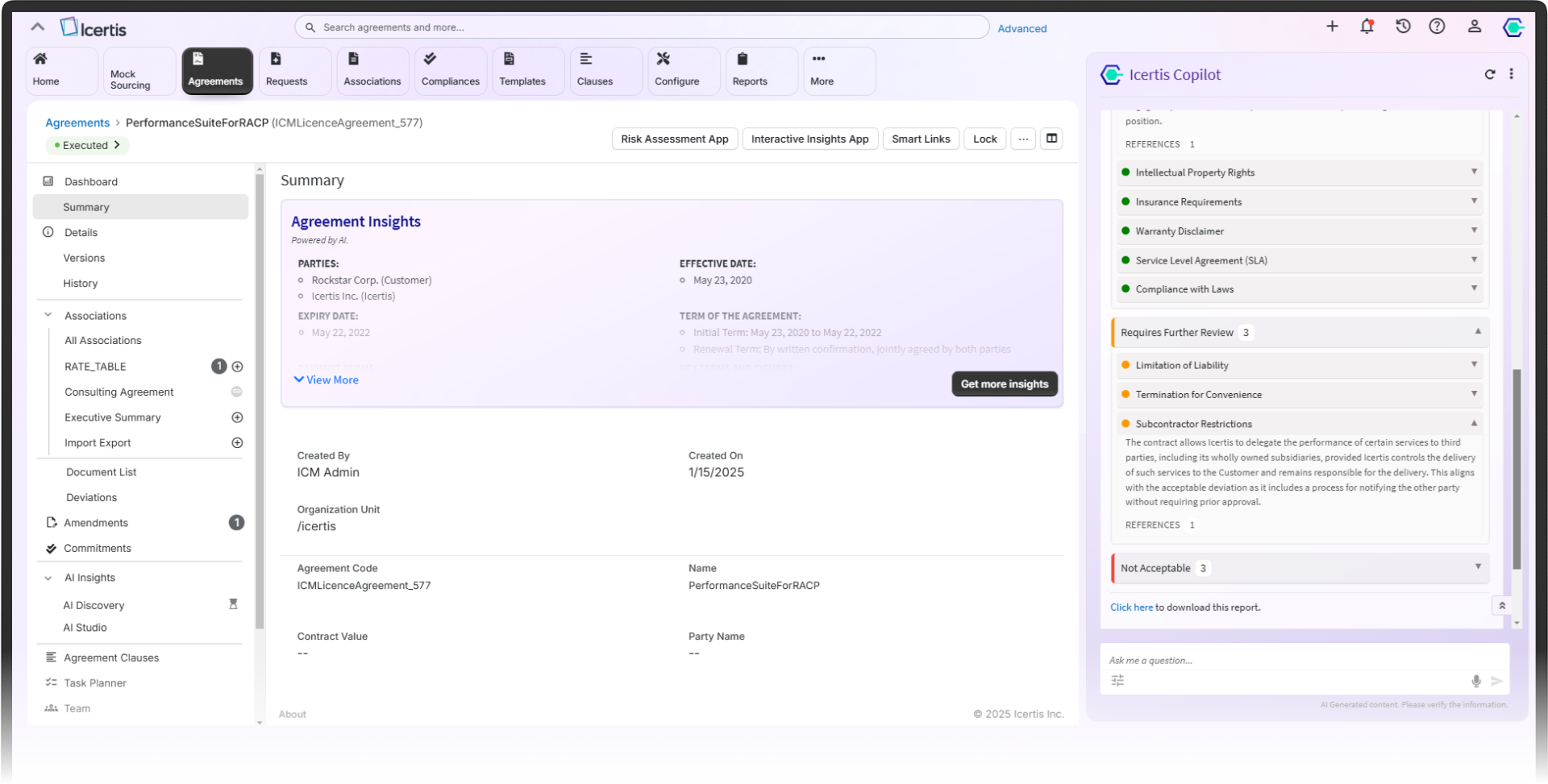Open Mock Sourcing navigation tile
The image size is (1548, 784).
140,71
